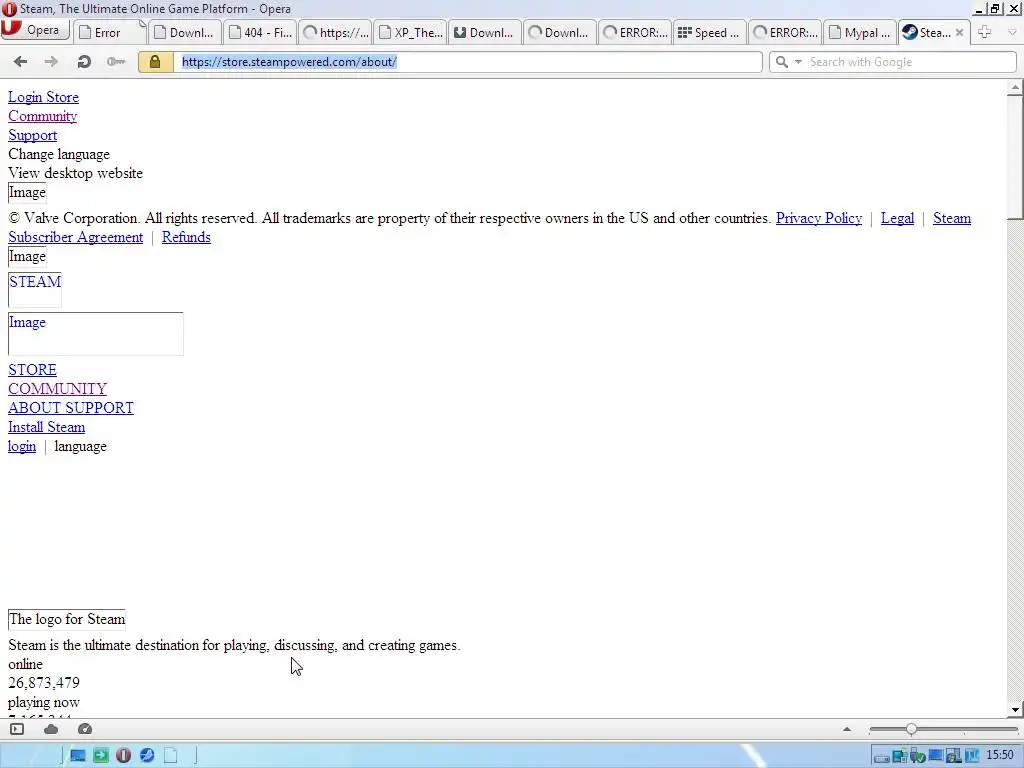Click the Opera taskbar icon
The width and height of the screenshot is (1024, 768).
(x=123, y=756)
